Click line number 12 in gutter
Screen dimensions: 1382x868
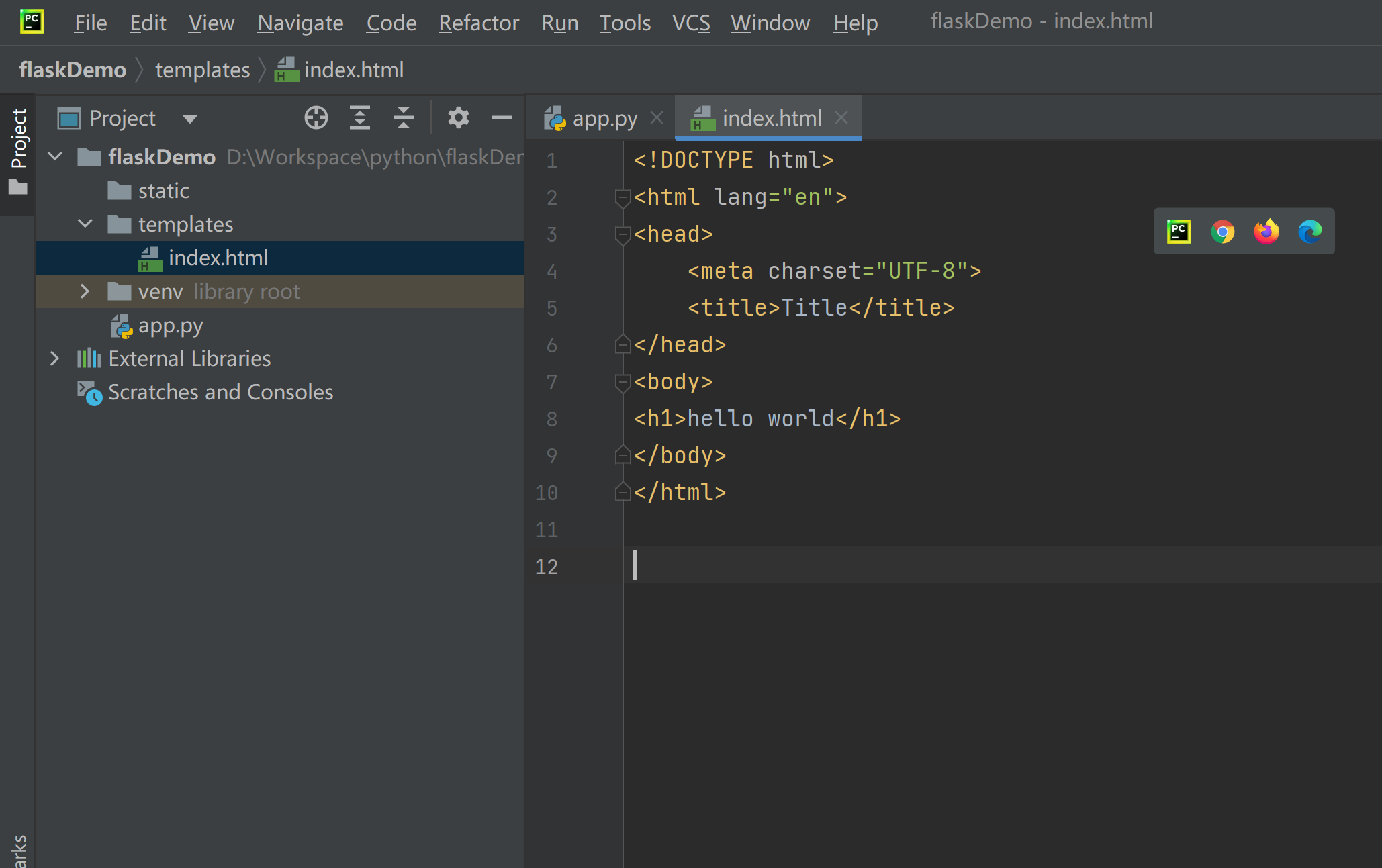coord(547,567)
